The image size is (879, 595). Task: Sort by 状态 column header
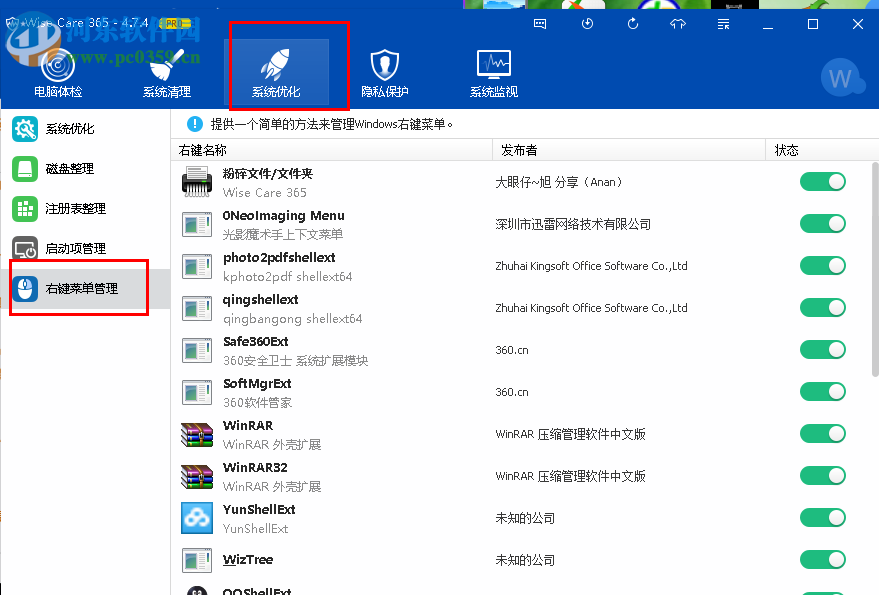click(x=822, y=150)
